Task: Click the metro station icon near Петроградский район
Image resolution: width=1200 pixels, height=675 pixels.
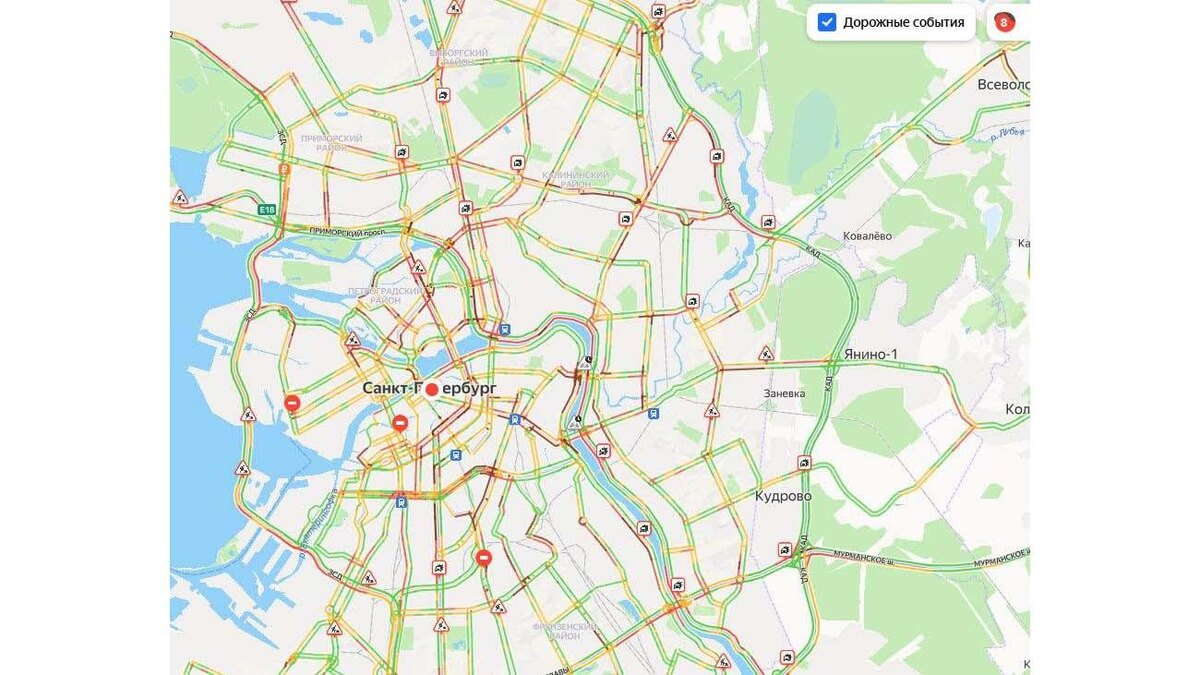Action: [506, 328]
